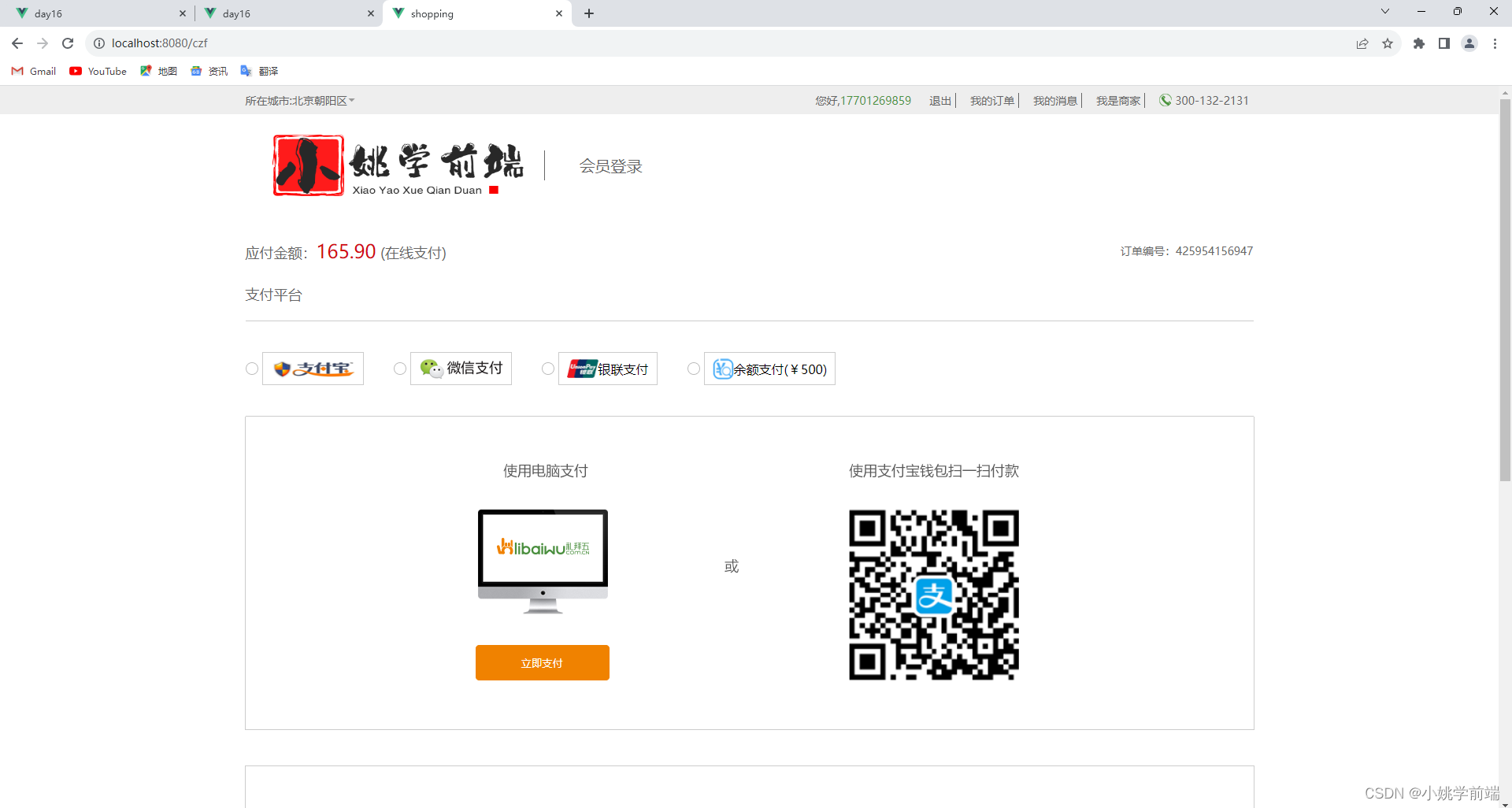
Task: View site information icon in address bar
Action: 99,43
